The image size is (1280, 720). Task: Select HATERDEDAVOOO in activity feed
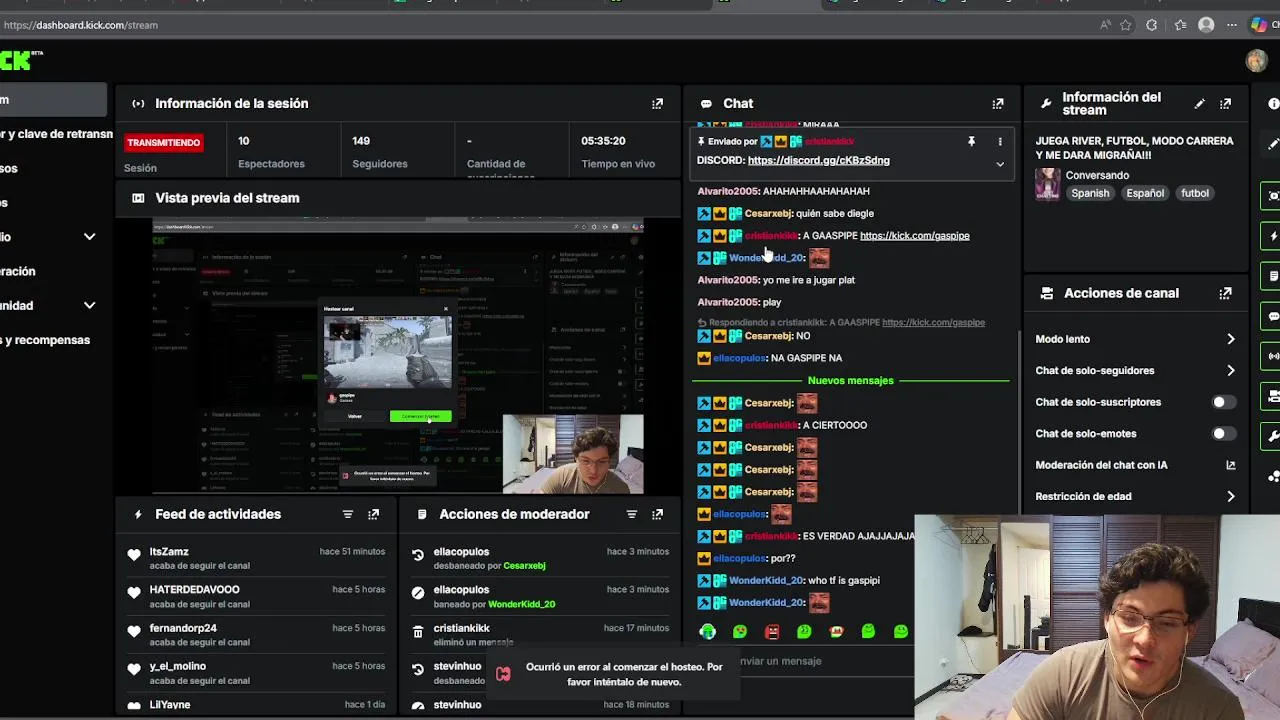(194, 590)
